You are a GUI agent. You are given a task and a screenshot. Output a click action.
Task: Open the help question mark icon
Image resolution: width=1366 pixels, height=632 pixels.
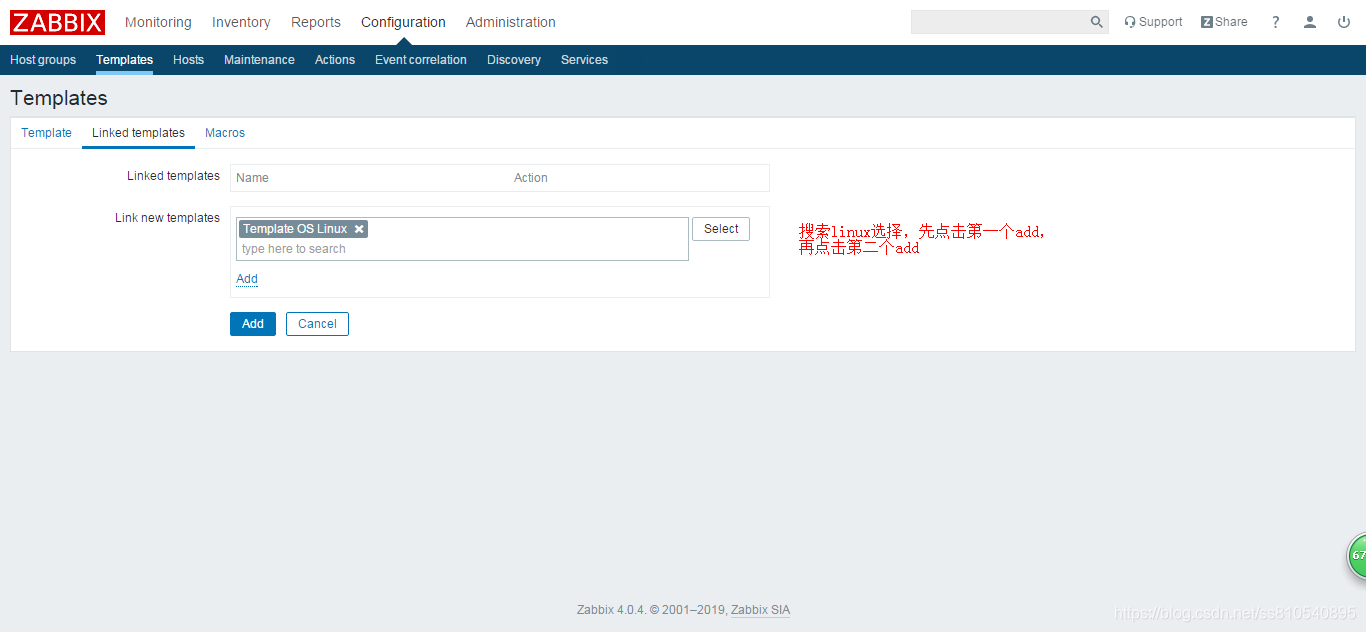pos(1276,22)
